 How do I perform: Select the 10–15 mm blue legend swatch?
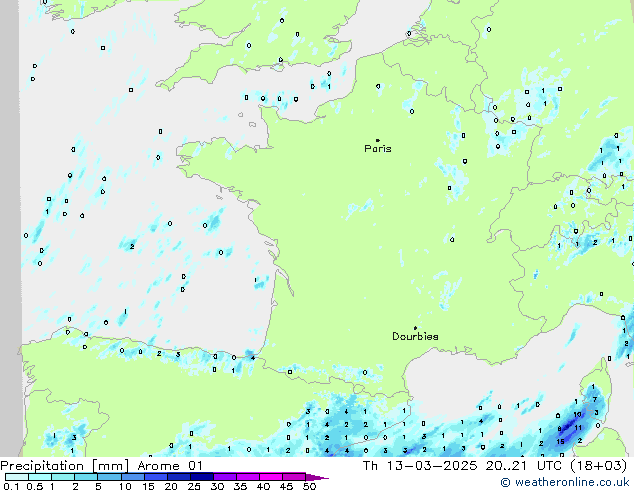(x=133, y=477)
